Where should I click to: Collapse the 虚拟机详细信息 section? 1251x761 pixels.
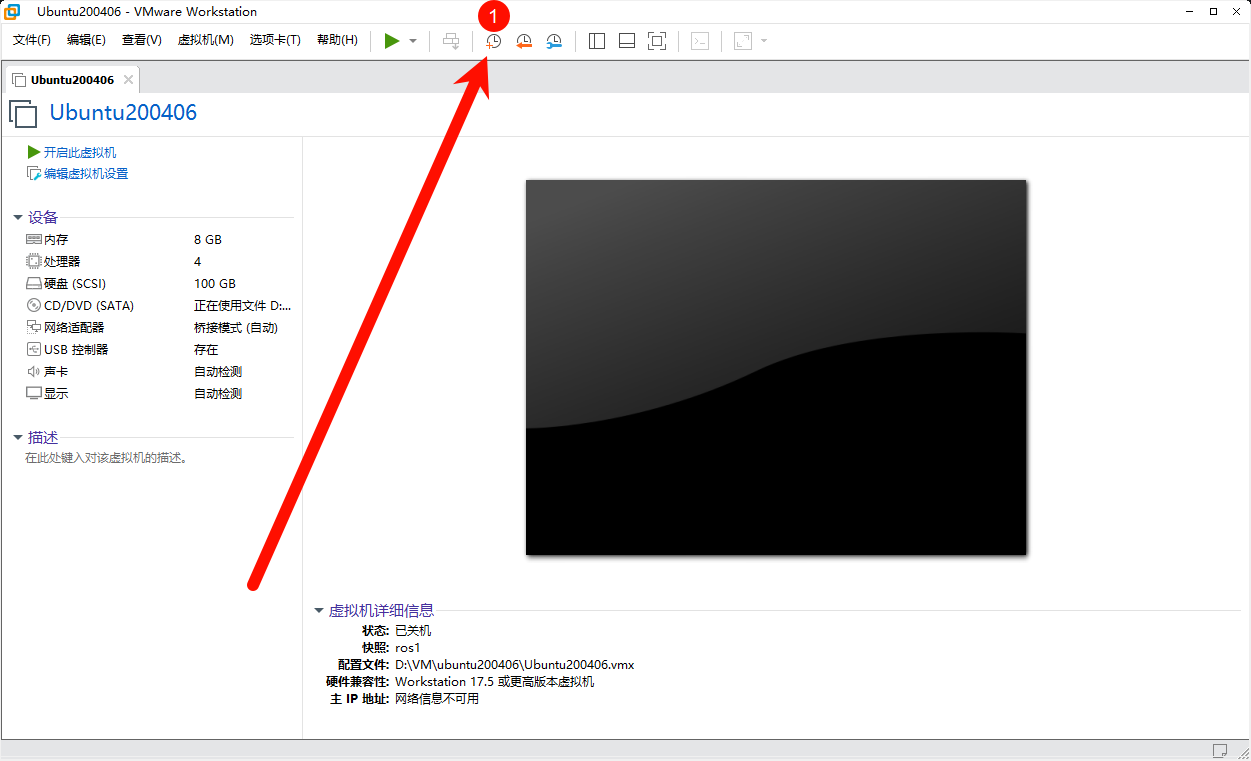[x=319, y=610]
